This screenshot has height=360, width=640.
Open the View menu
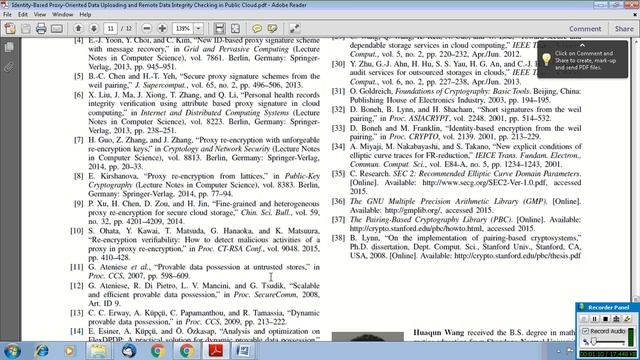coord(40,14)
